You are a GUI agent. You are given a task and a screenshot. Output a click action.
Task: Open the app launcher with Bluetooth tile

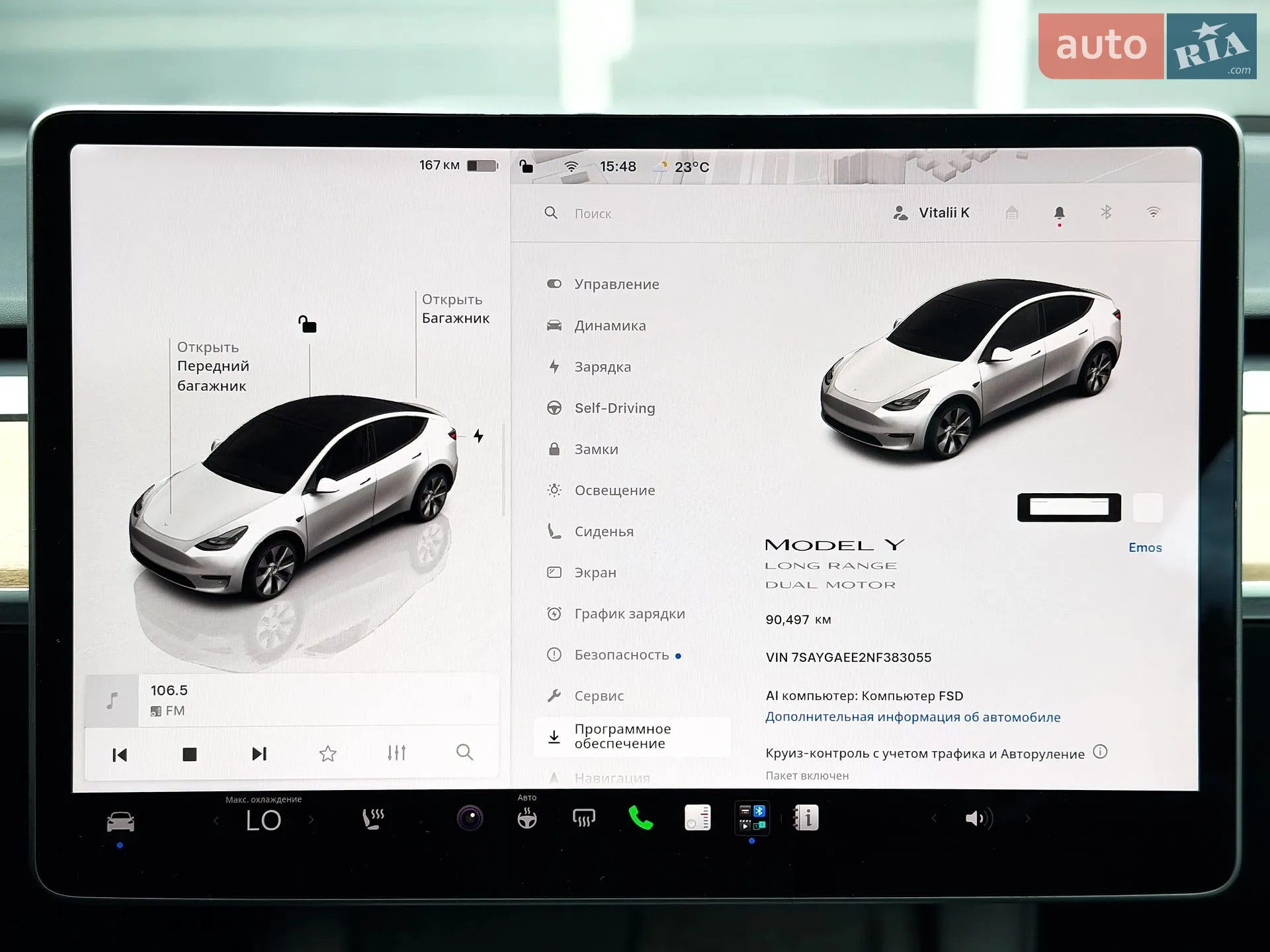pos(752,818)
